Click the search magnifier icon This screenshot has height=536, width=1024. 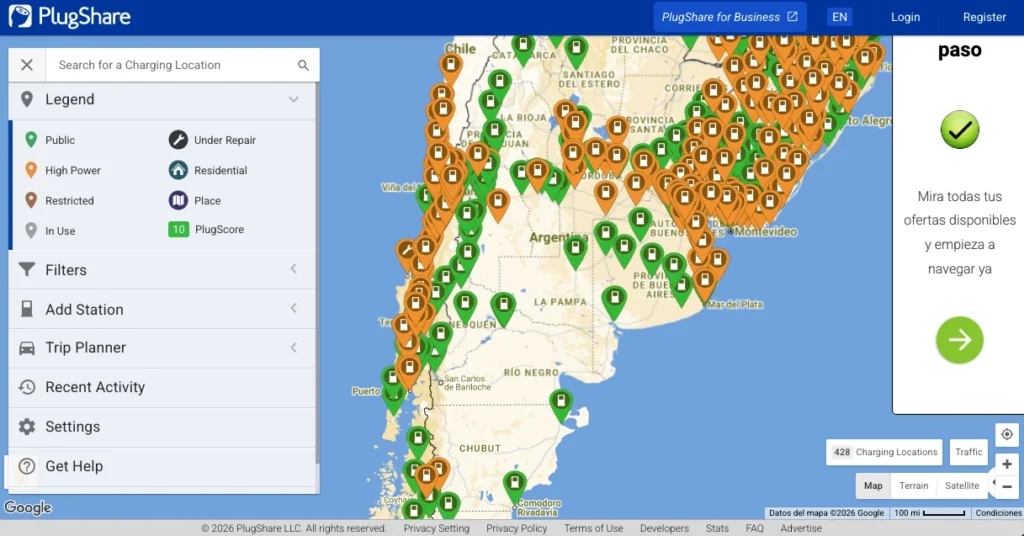pos(303,65)
